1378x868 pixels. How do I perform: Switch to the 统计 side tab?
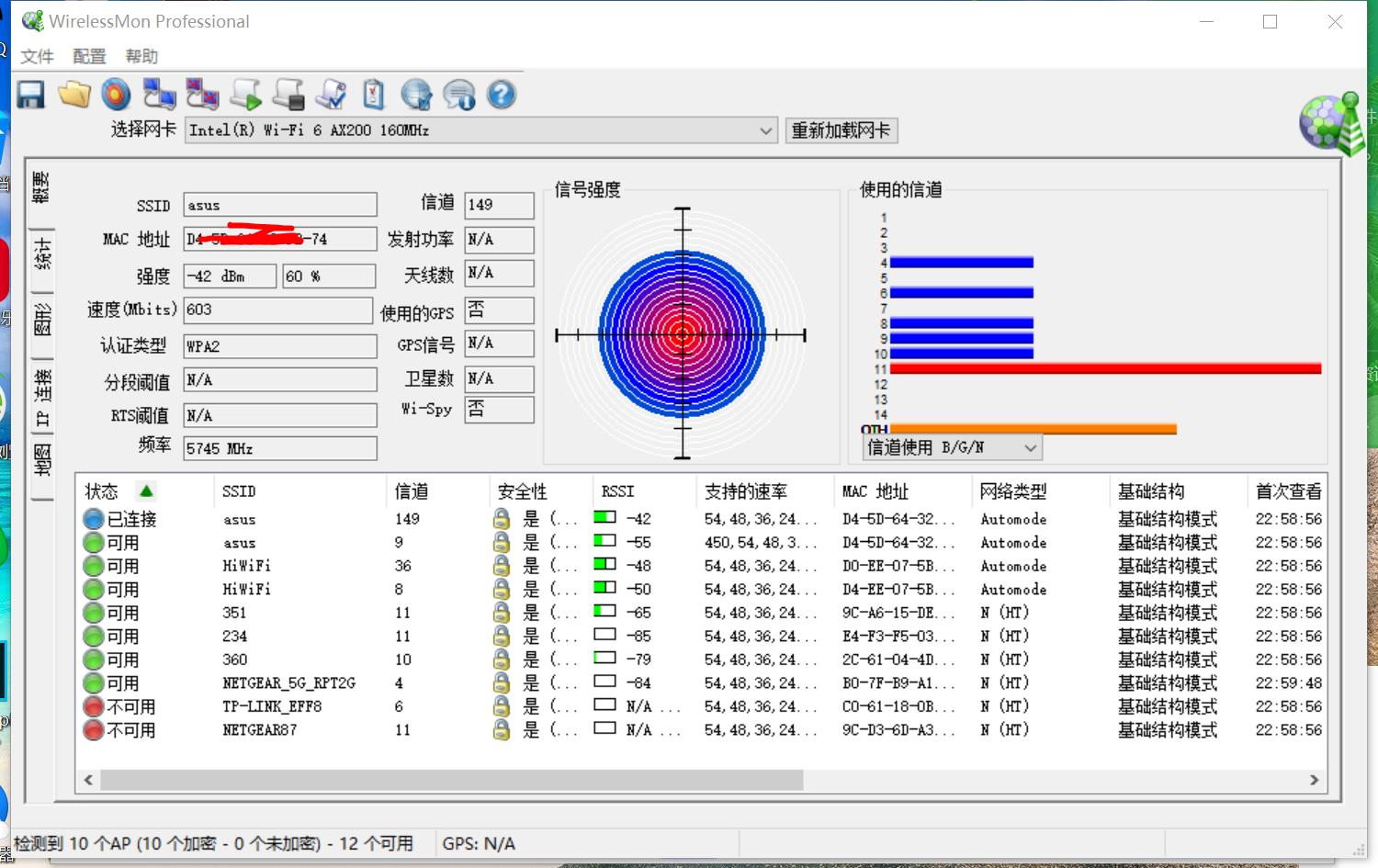pyautogui.click(x=42, y=253)
